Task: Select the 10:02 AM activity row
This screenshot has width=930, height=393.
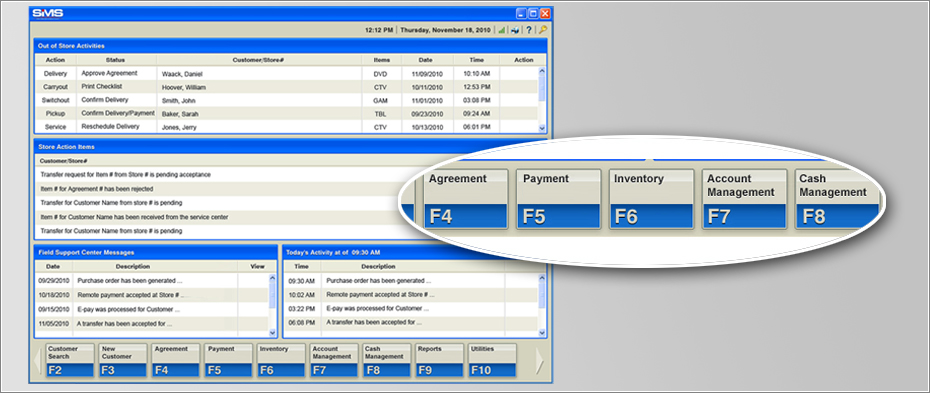Action: click(x=411, y=295)
